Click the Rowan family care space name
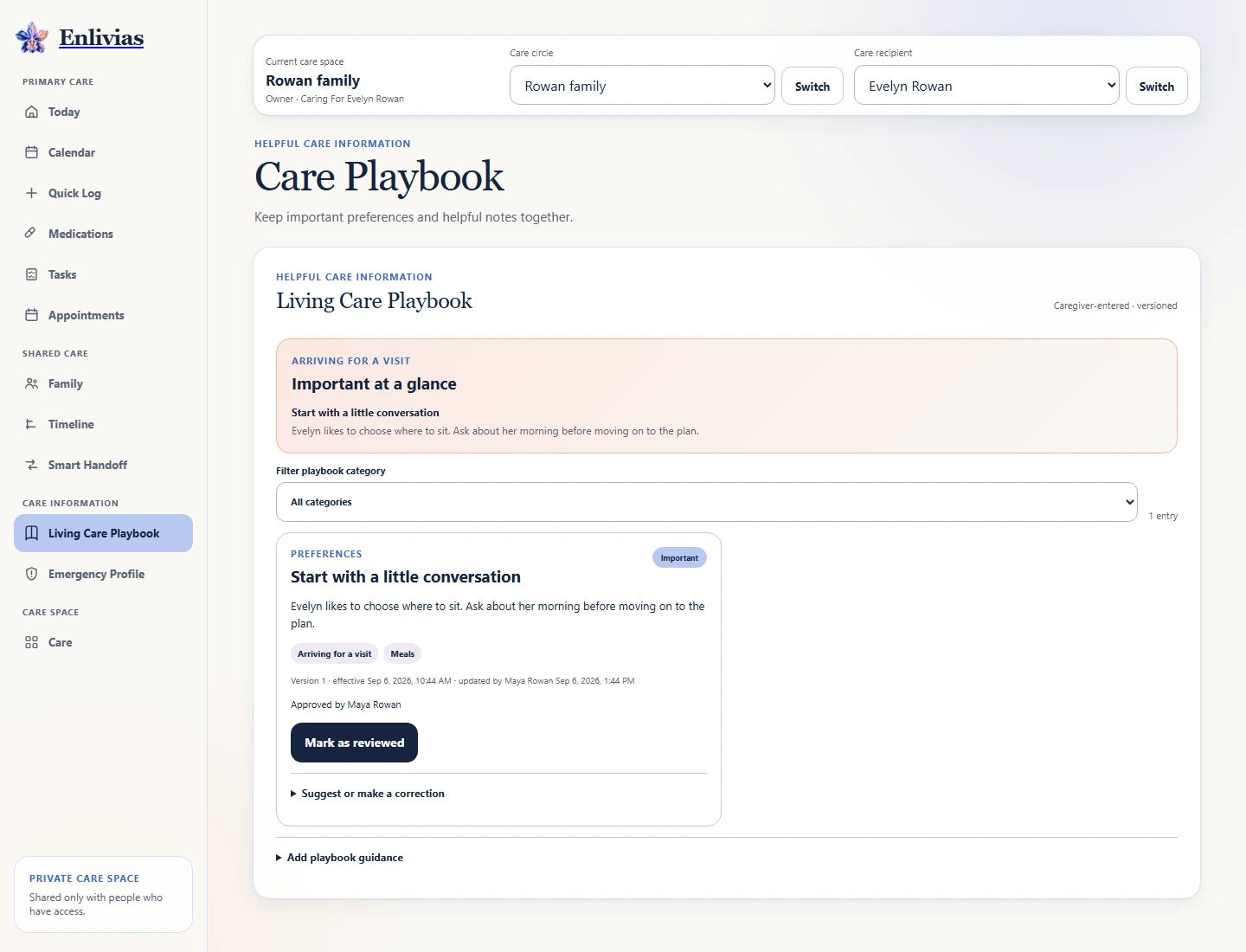Viewport: 1246px width, 952px height. click(312, 80)
